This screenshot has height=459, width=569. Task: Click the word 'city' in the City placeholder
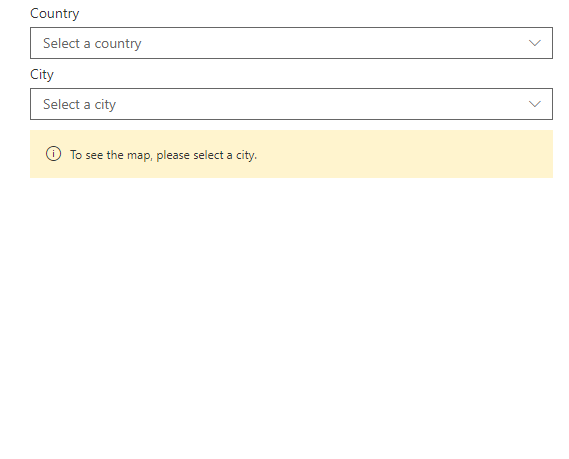click(105, 105)
